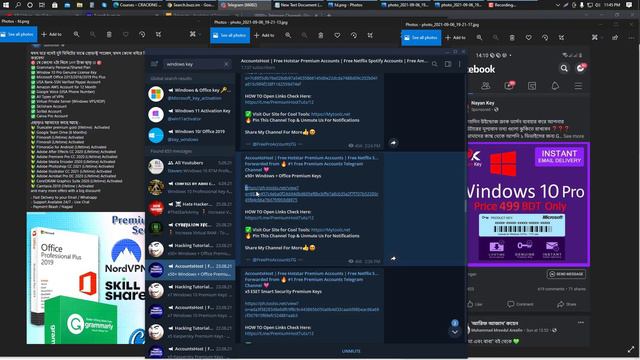The height and width of the screenshot is (360, 640).
Task: Share the image from rightmost Photos window
Action: point(615,38)
